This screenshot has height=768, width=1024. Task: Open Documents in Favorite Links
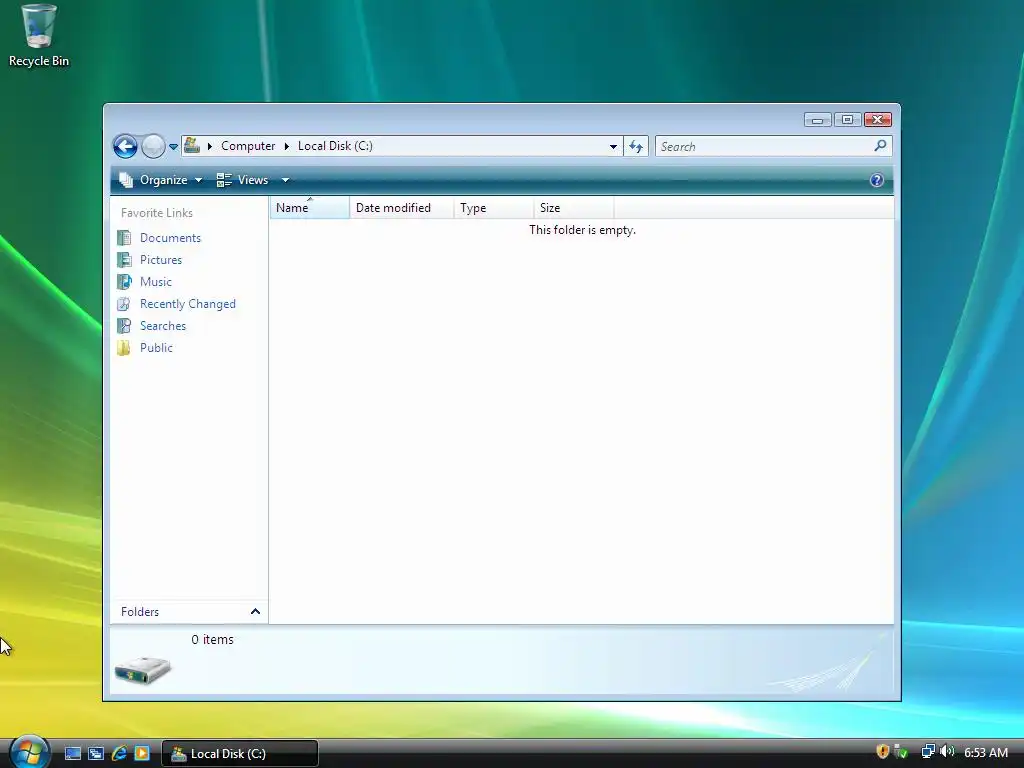pos(170,238)
